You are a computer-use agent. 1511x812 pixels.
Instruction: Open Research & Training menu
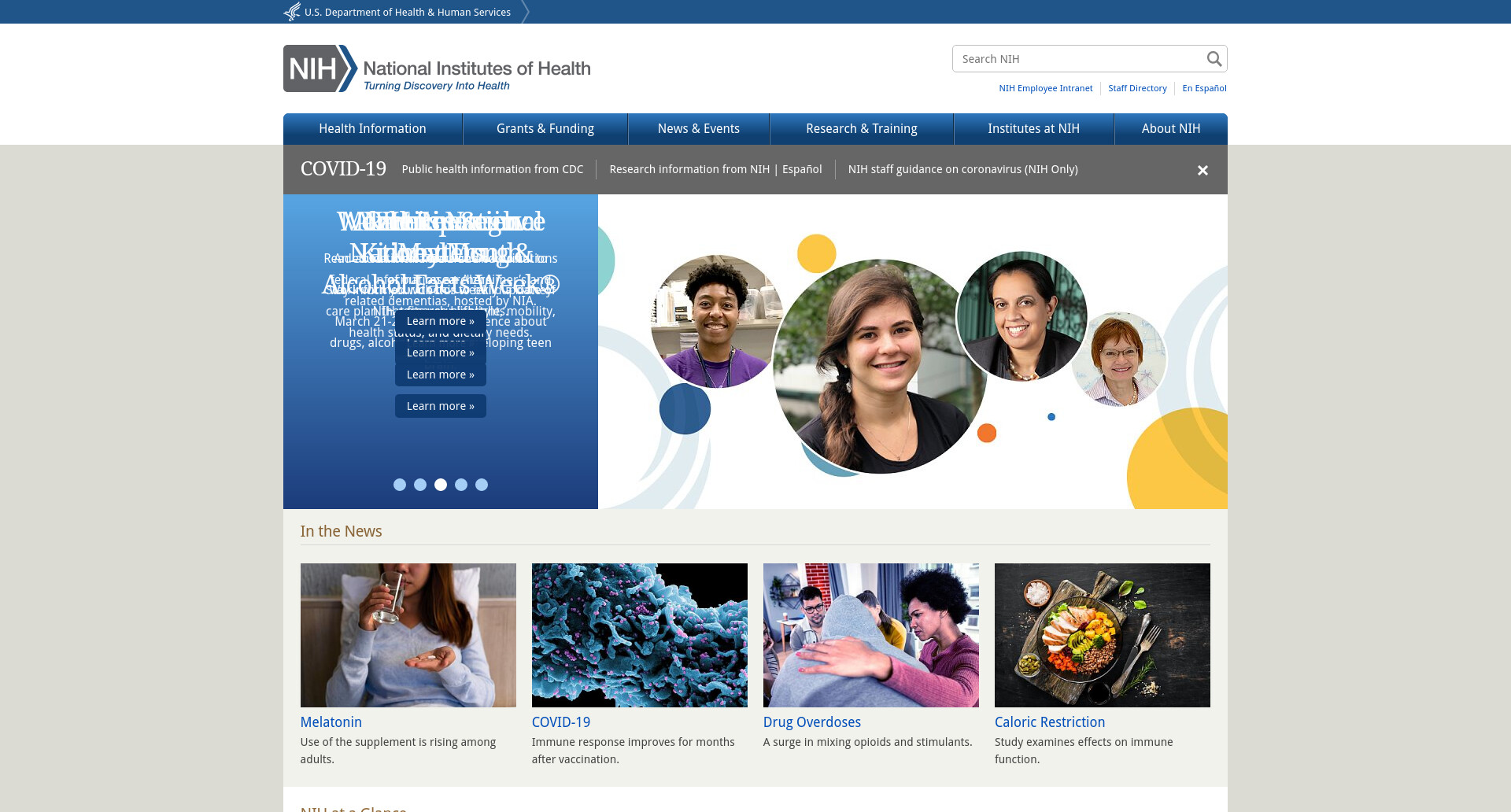[862, 129]
